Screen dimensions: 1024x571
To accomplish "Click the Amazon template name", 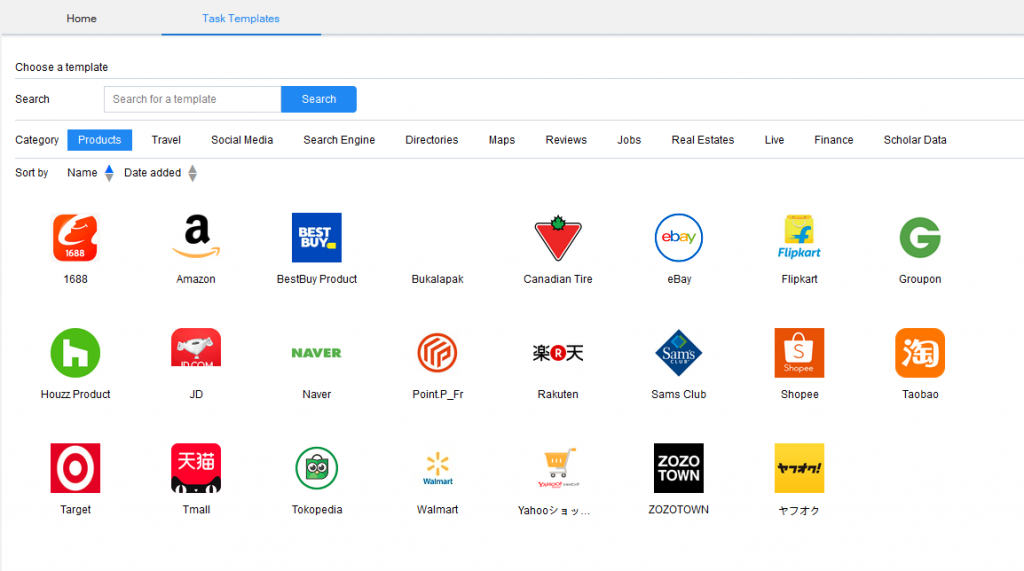I will [x=196, y=279].
